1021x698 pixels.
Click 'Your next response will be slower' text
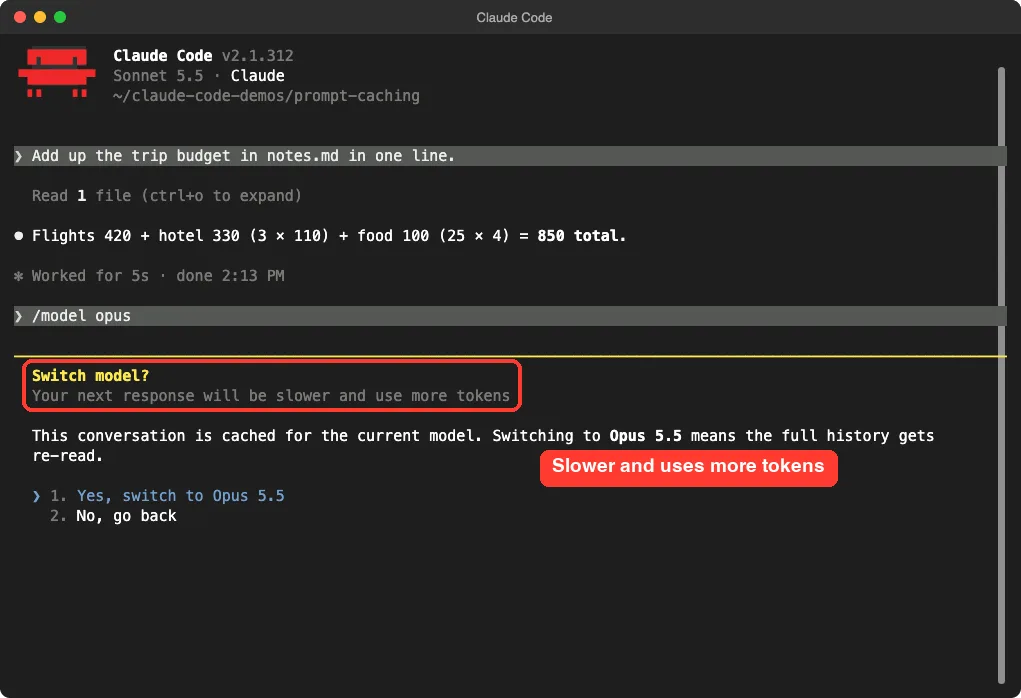point(271,396)
